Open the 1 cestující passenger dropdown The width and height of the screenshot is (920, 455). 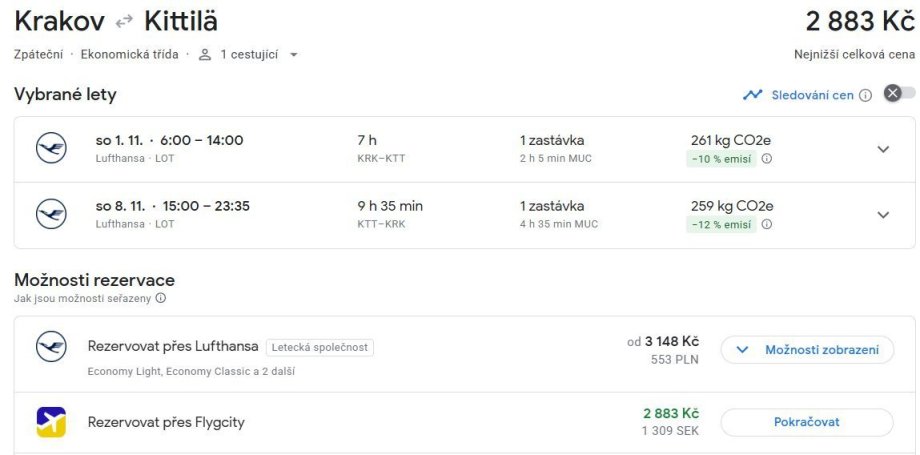coord(249,54)
